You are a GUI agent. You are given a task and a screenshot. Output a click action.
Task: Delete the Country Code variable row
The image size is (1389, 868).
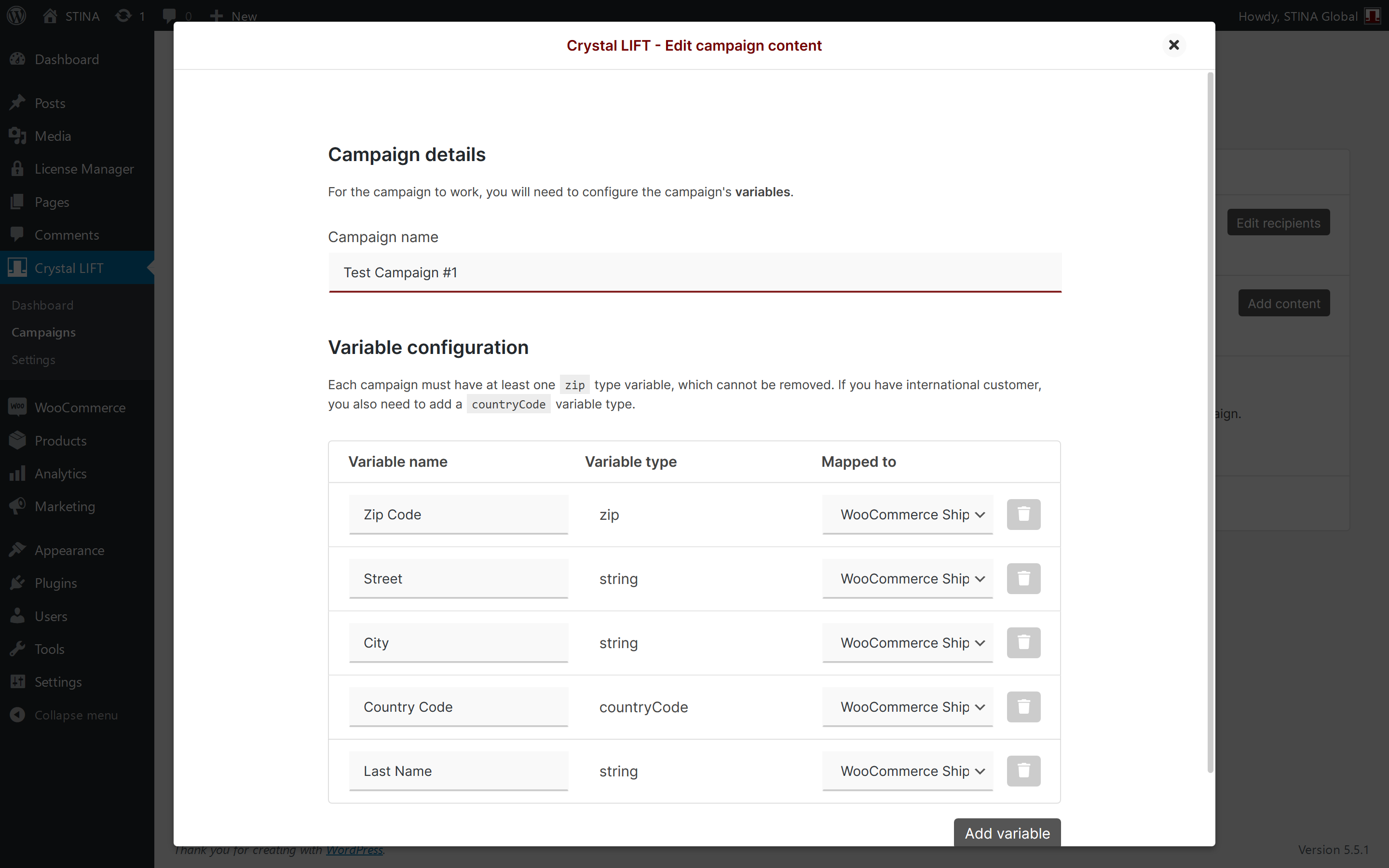click(1023, 706)
